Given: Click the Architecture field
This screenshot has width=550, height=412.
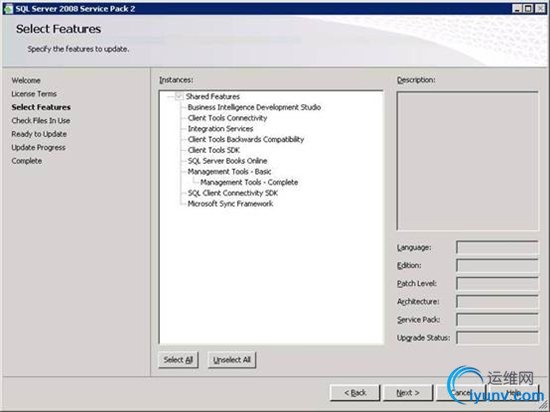Looking at the screenshot, I should [x=497, y=302].
